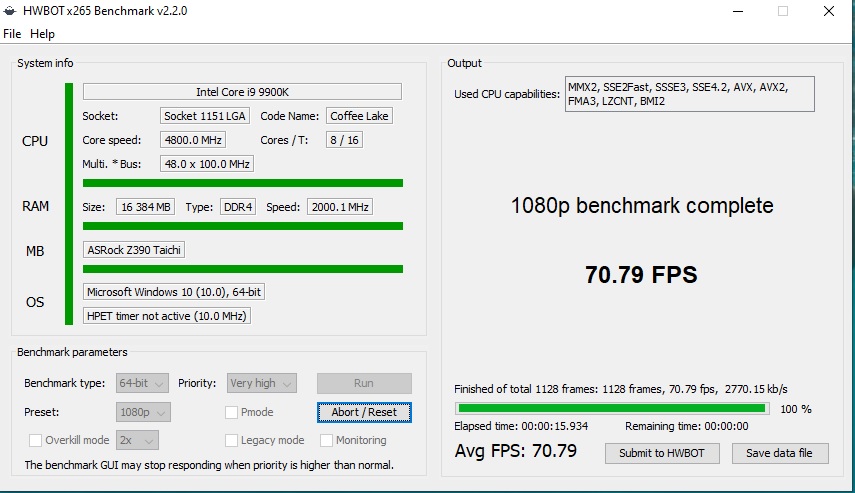Click the Abort / Reset button

(x=364, y=412)
